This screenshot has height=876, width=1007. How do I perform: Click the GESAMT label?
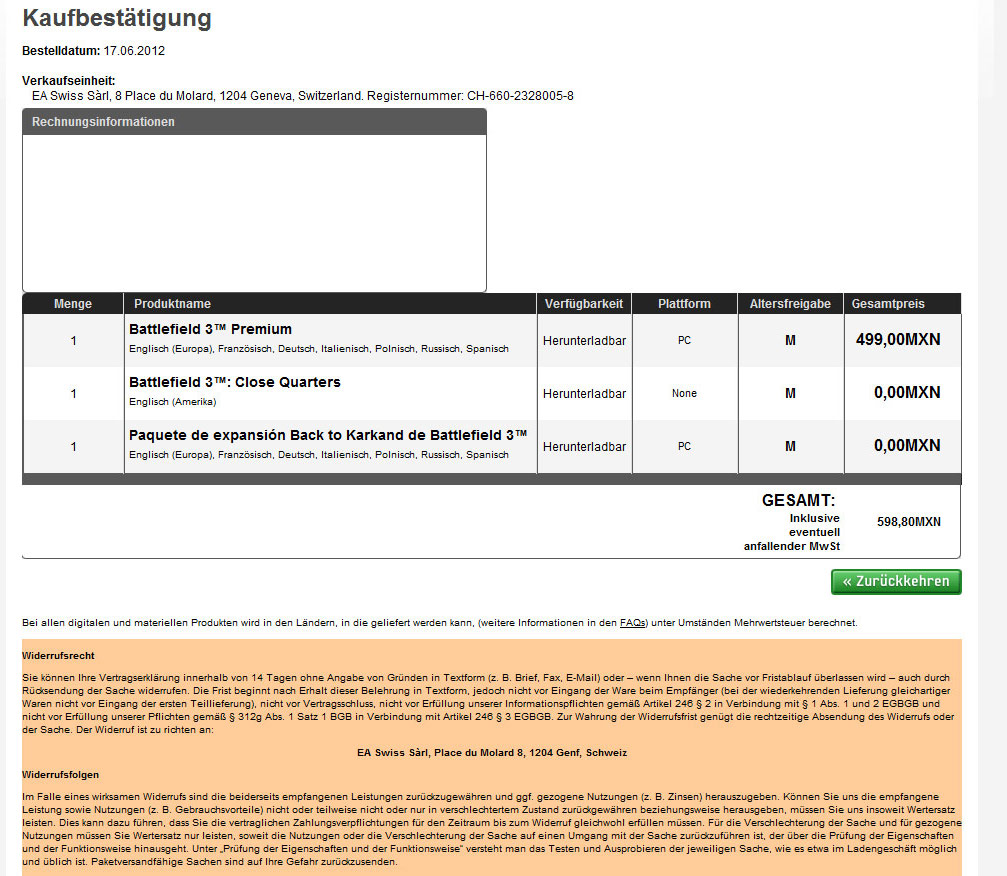[798, 500]
